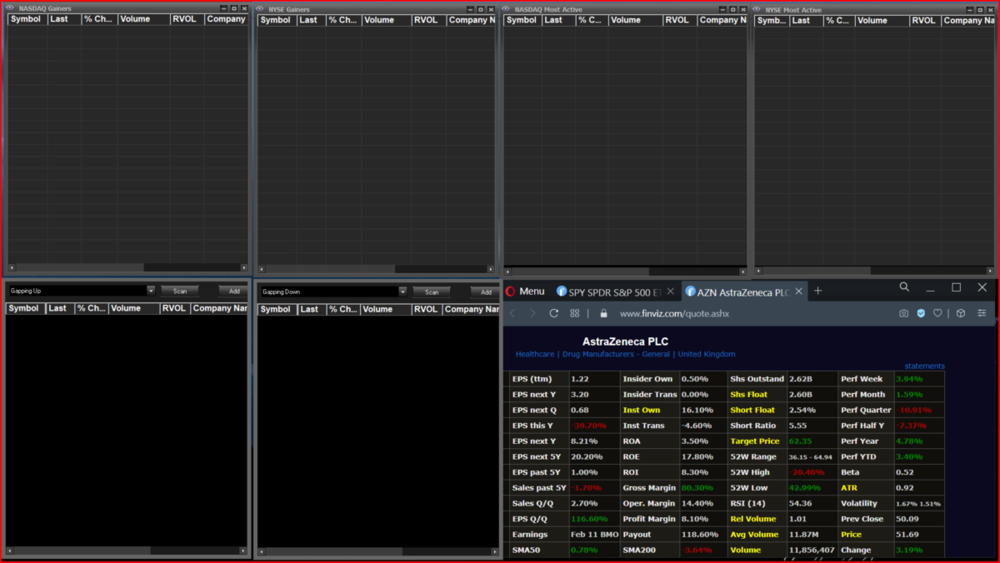Minimize the Opera browser window
The image size is (1000, 563).
pos(930,289)
